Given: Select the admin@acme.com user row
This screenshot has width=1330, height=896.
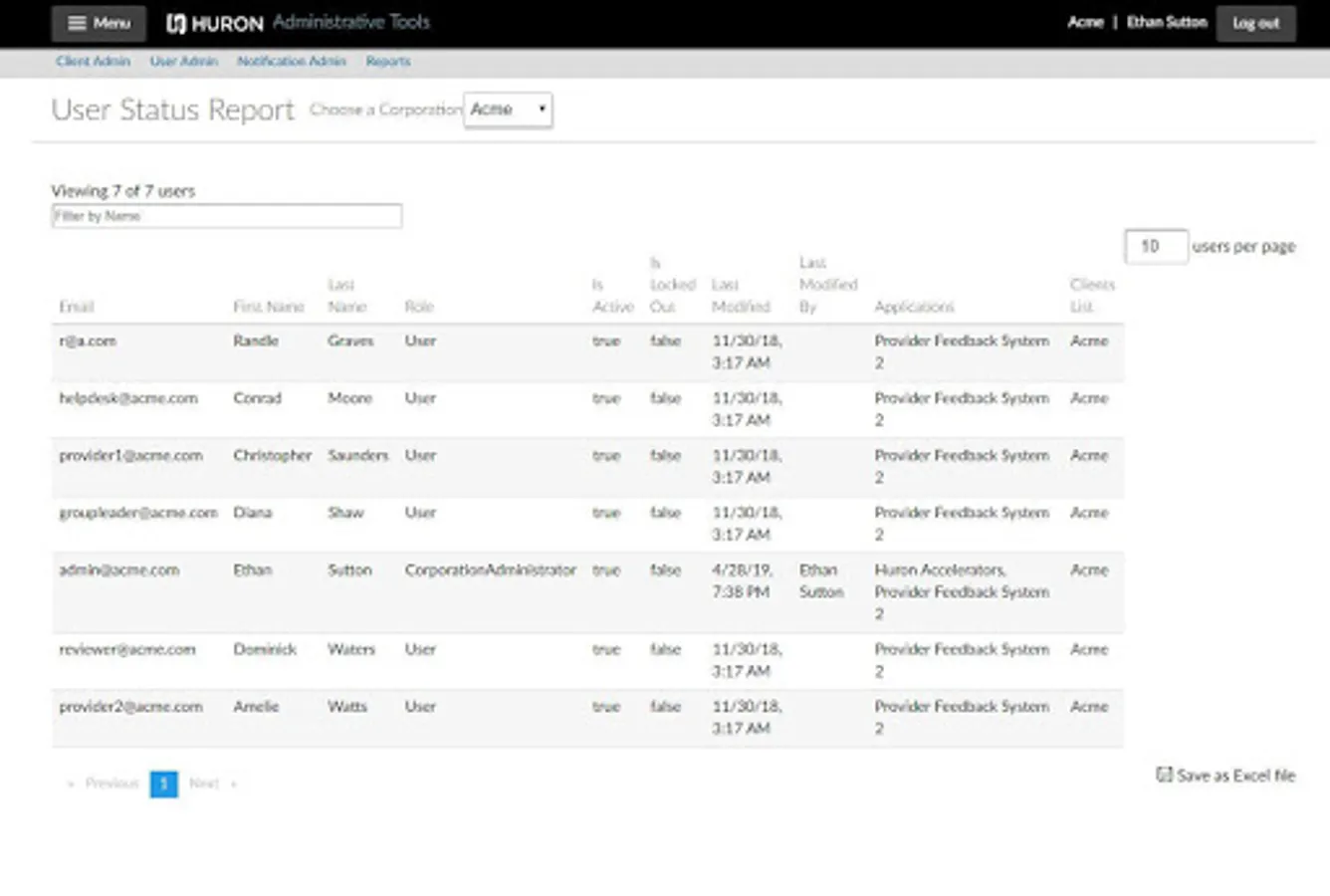Looking at the screenshot, I should [118, 570].
